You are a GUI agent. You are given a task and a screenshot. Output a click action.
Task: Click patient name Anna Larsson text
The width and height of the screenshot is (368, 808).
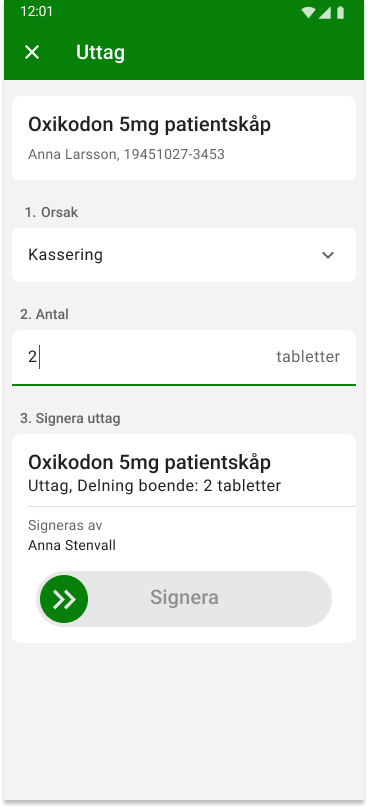73,155
